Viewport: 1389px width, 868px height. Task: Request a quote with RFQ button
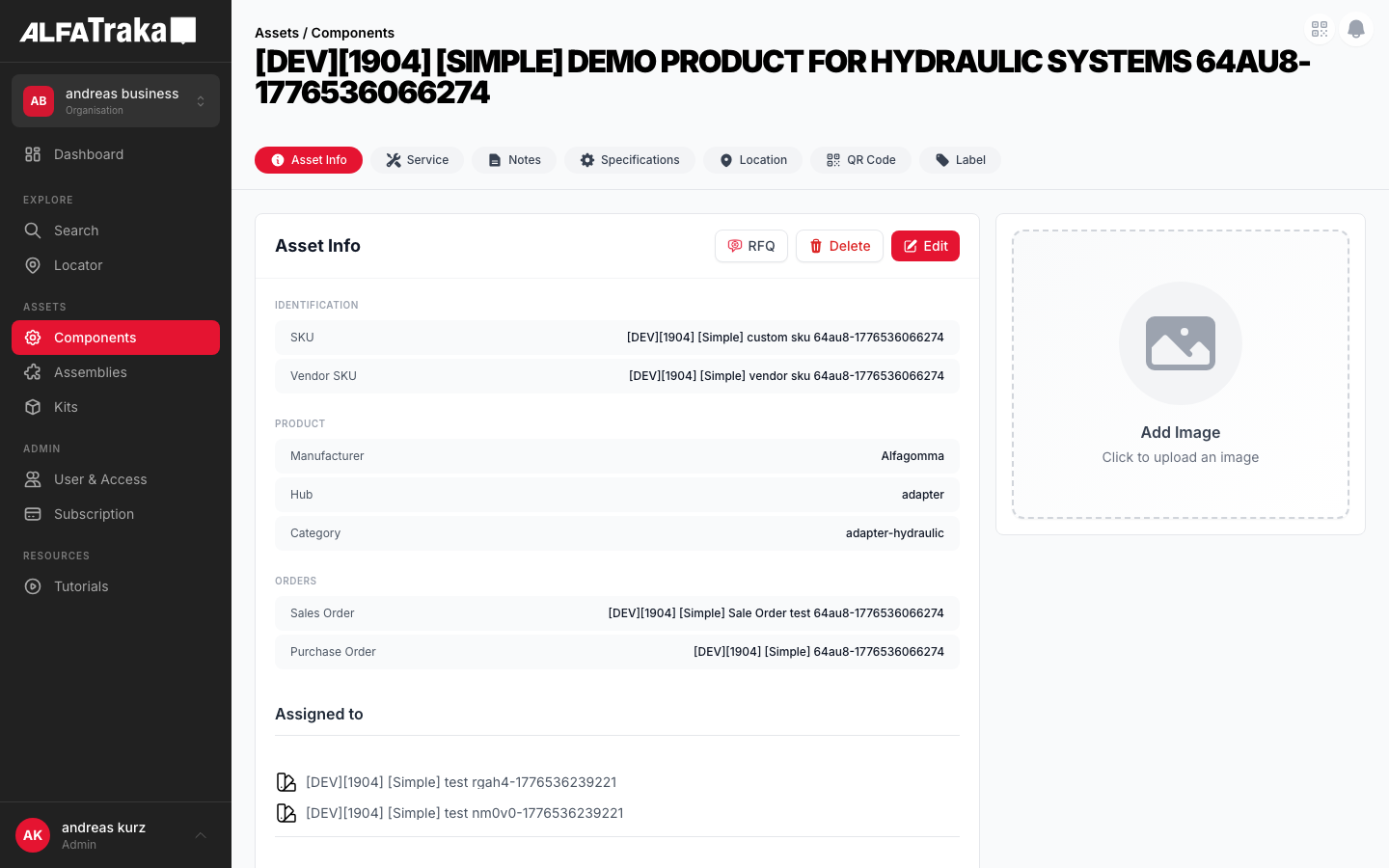tap(750, 246)
